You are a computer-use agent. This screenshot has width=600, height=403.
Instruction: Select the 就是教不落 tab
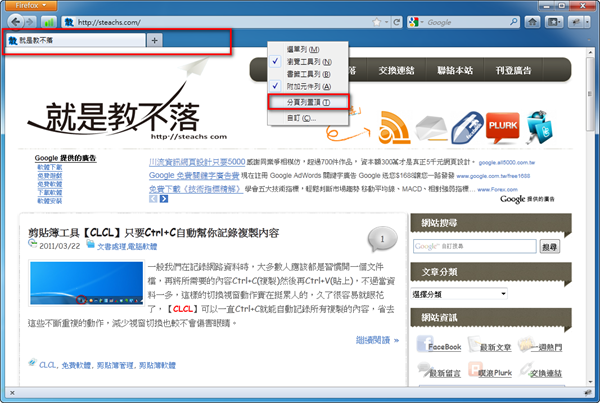click(76, 40)
